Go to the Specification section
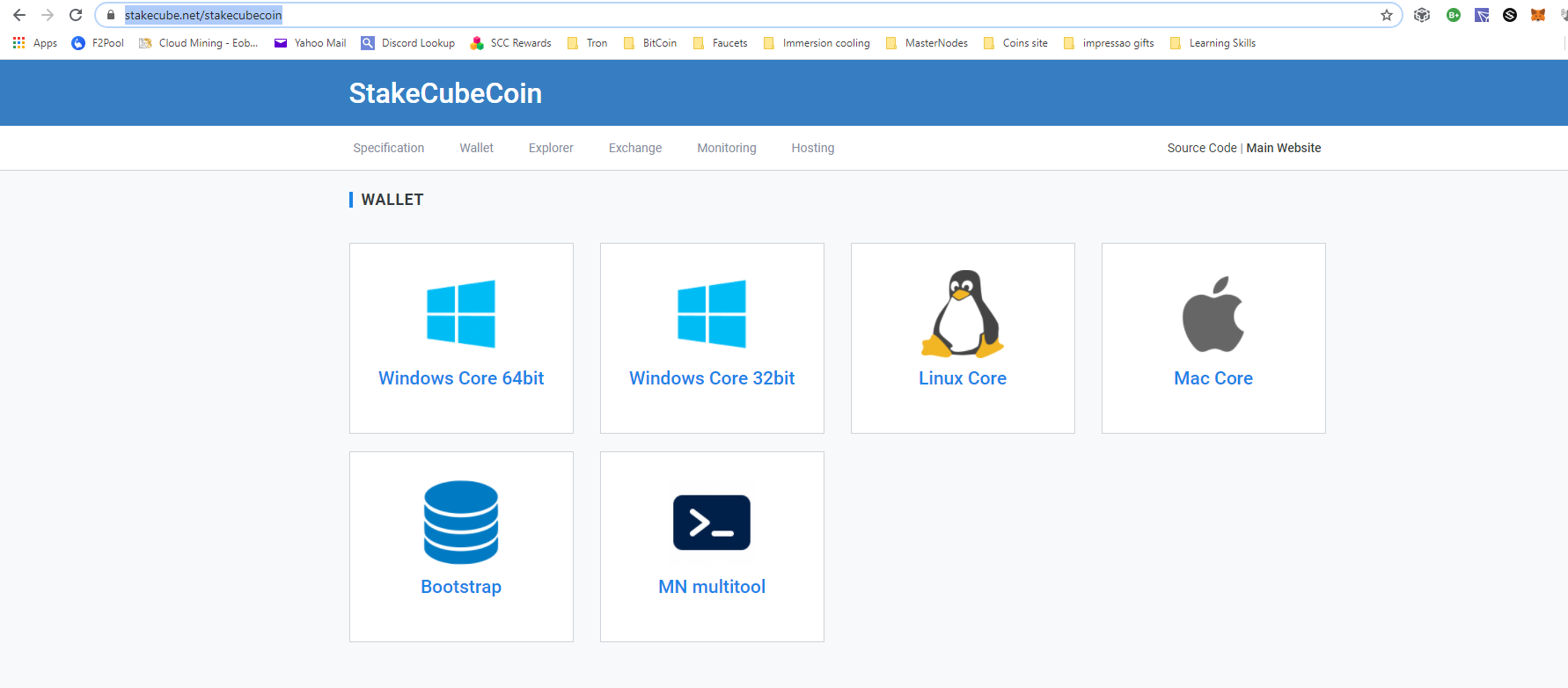This screenshot has width=1568, height=688. click(389, 148)
